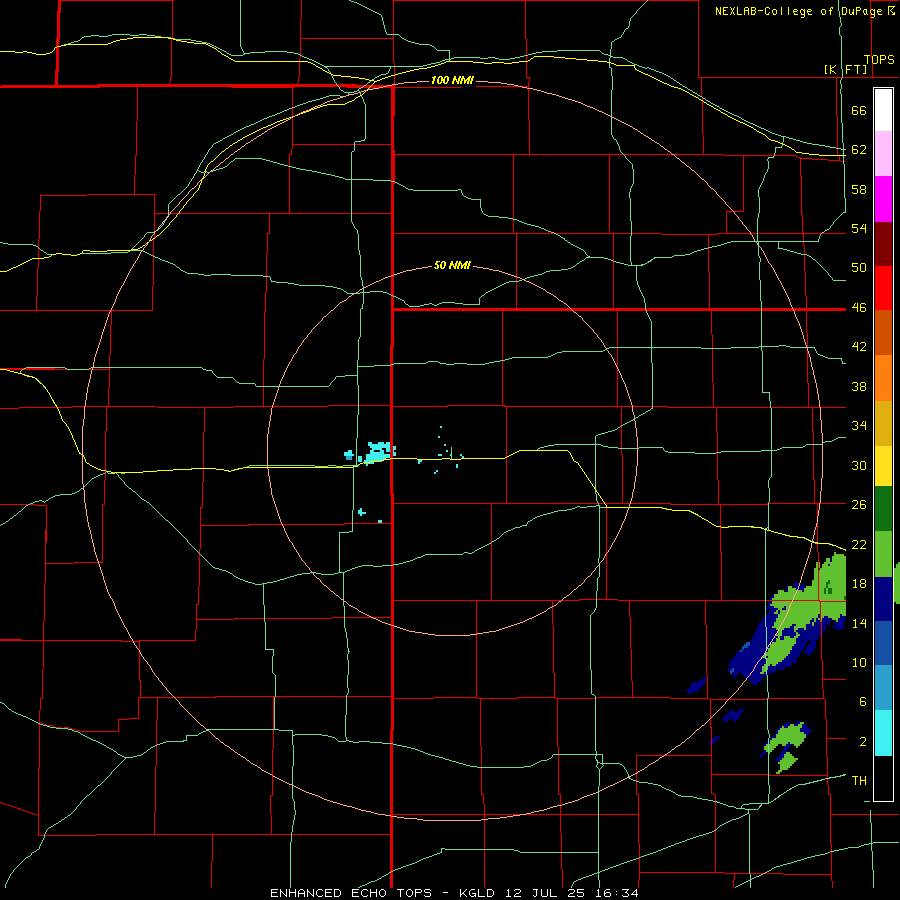Click the TH legend label
The image size is (900, 900).
click(859, 781)
